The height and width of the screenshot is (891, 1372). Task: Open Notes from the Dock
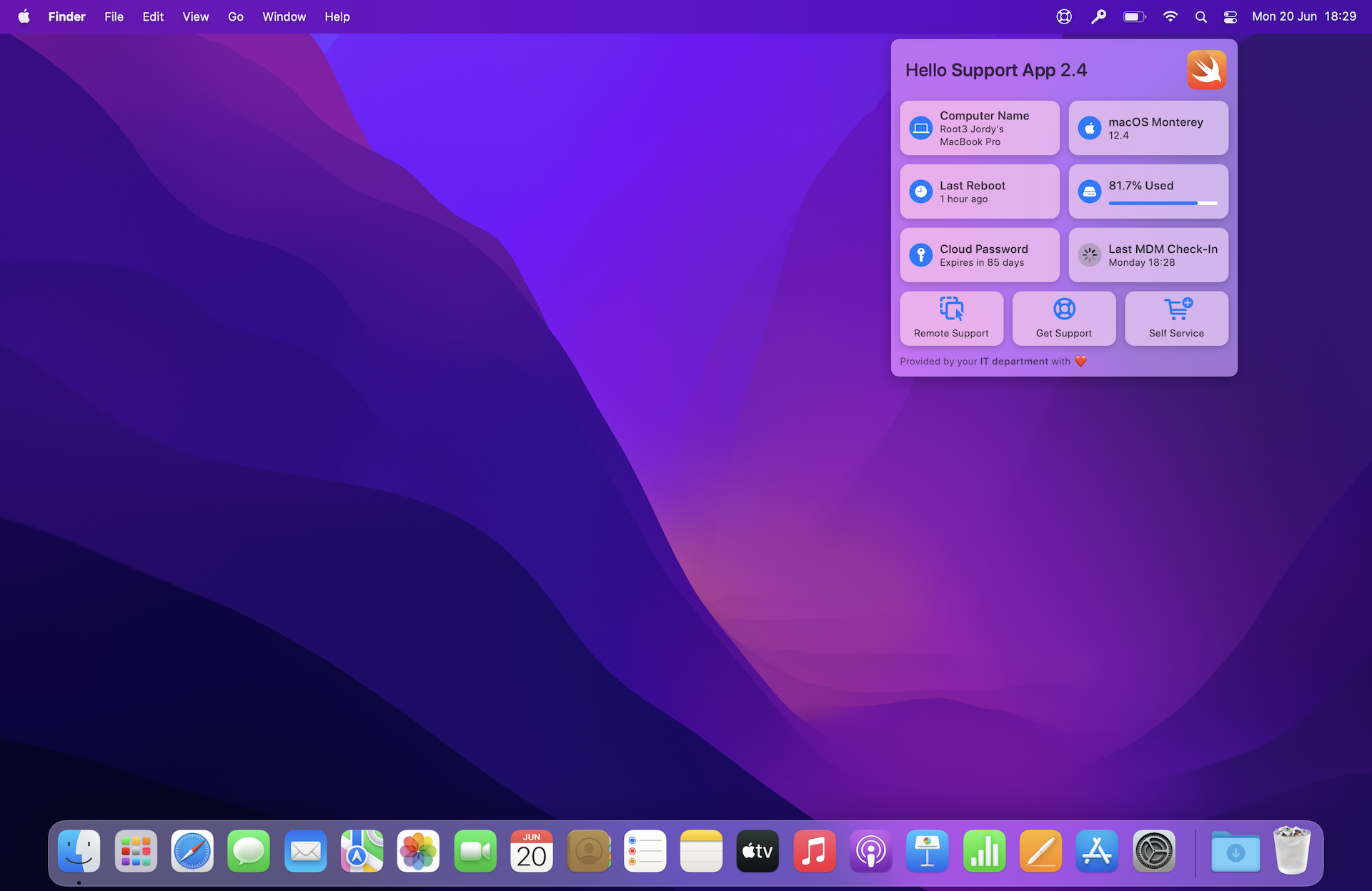click(701, 851)
